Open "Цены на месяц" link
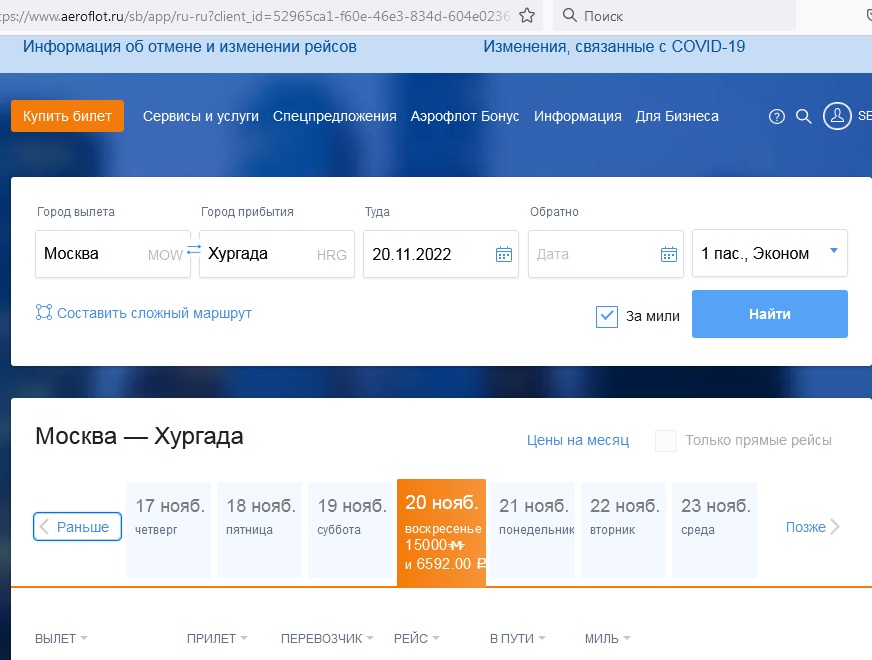Screen dimensions: 872x660 (x=578, y=440)
